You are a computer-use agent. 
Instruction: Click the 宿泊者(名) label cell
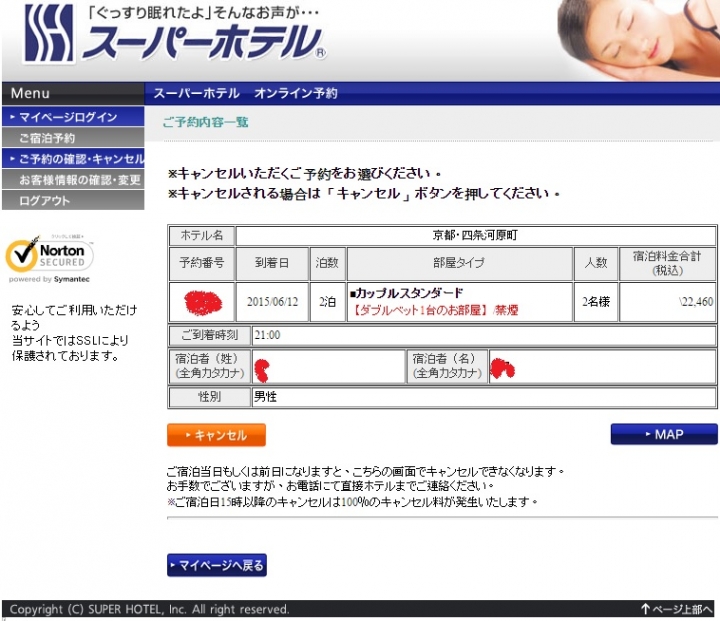coord(447,366)
